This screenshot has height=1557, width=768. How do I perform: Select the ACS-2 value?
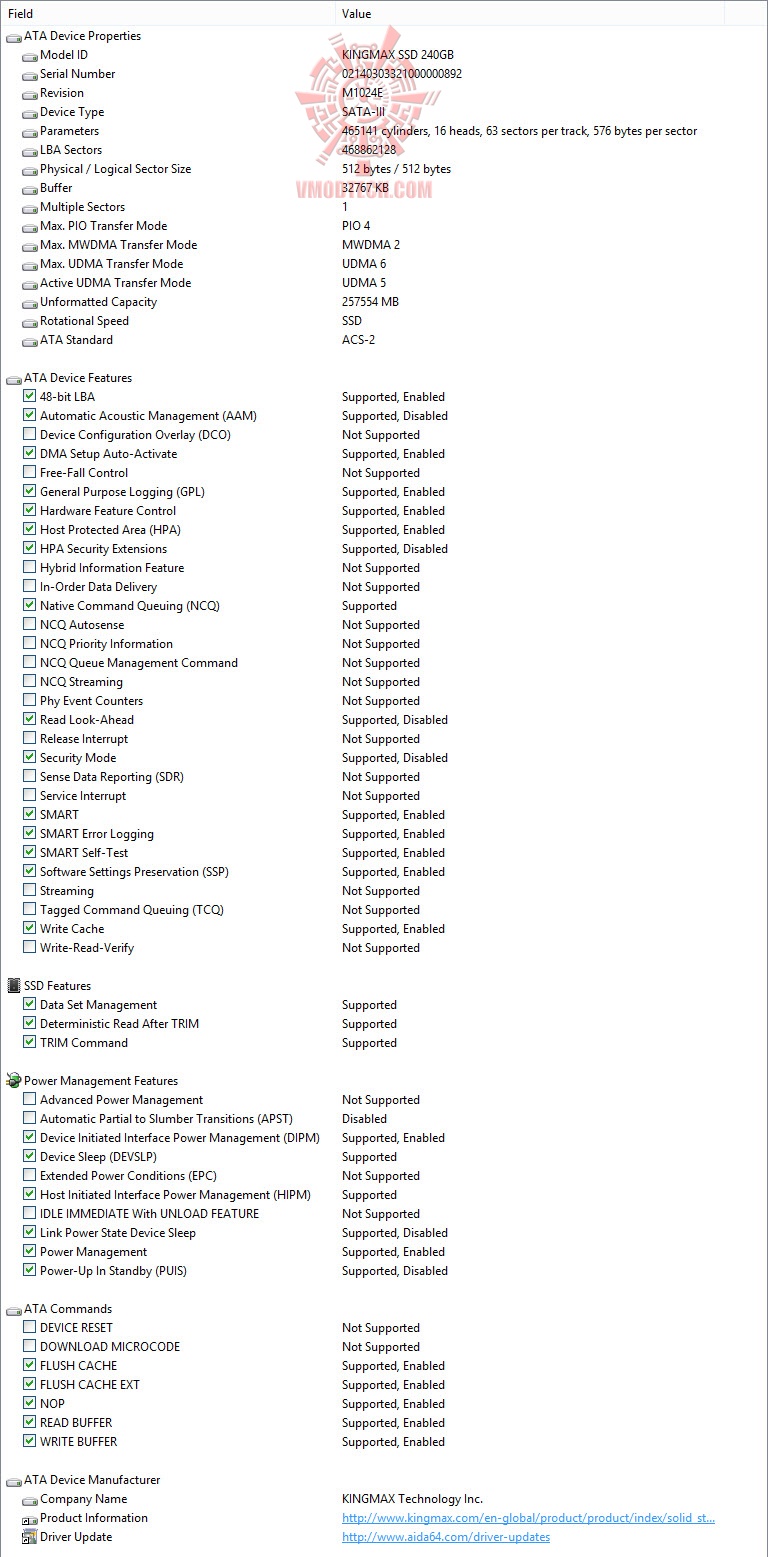click(358, 340)
